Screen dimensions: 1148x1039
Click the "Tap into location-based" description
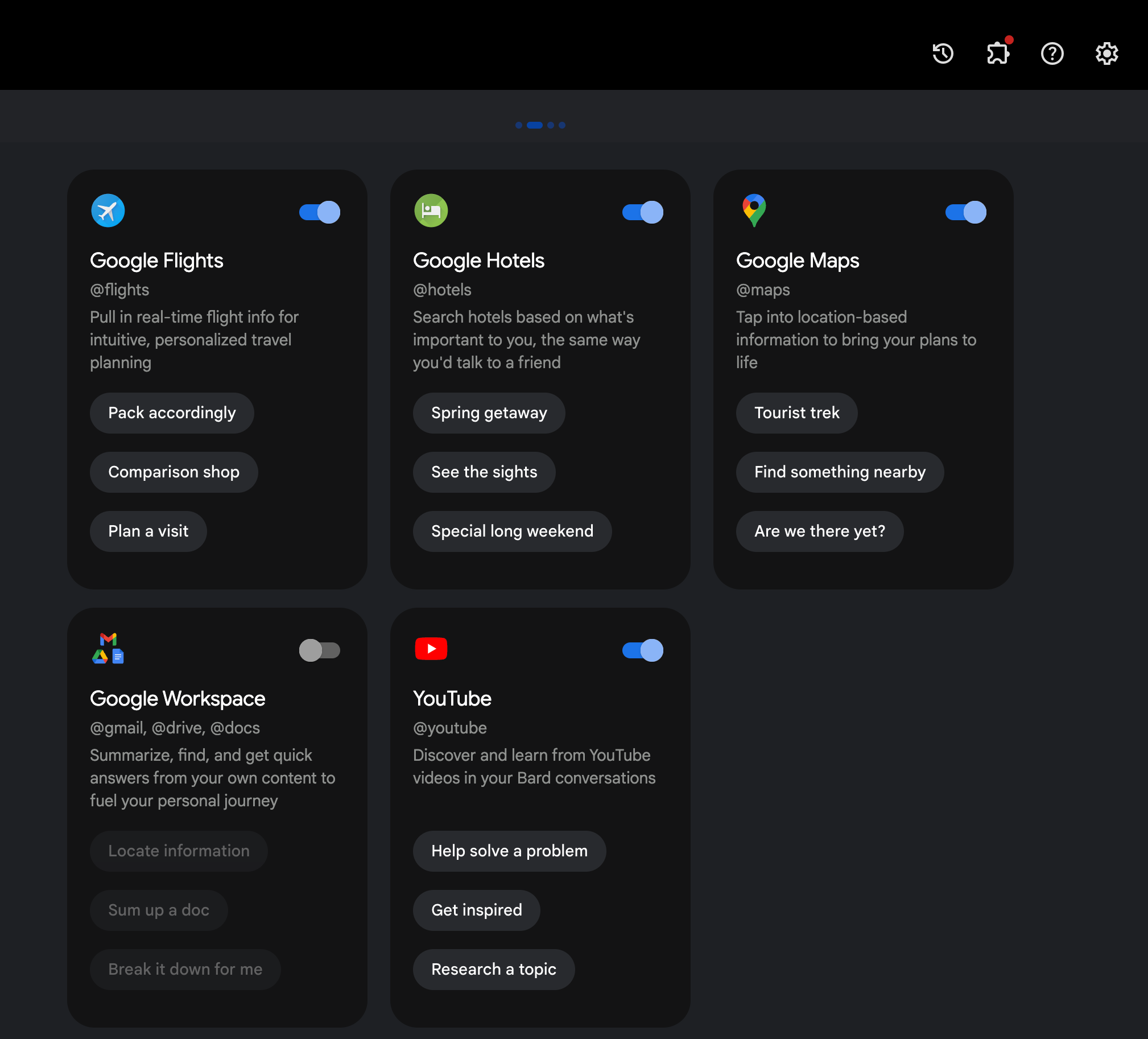tap(856, 340)
